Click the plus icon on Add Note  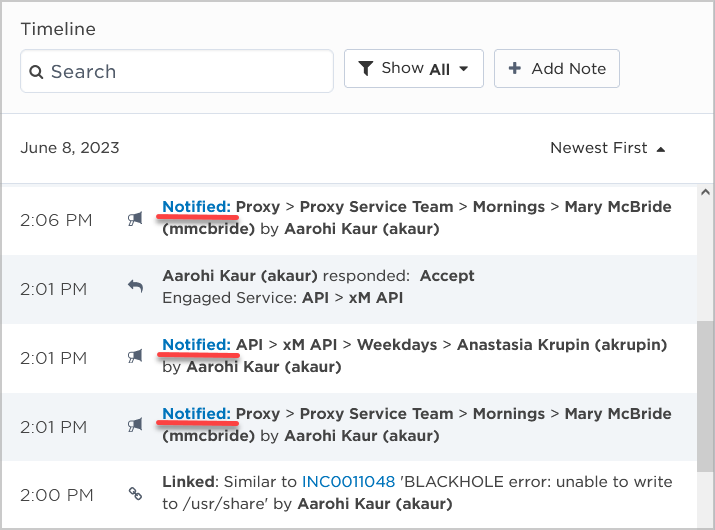pos(515,69)
